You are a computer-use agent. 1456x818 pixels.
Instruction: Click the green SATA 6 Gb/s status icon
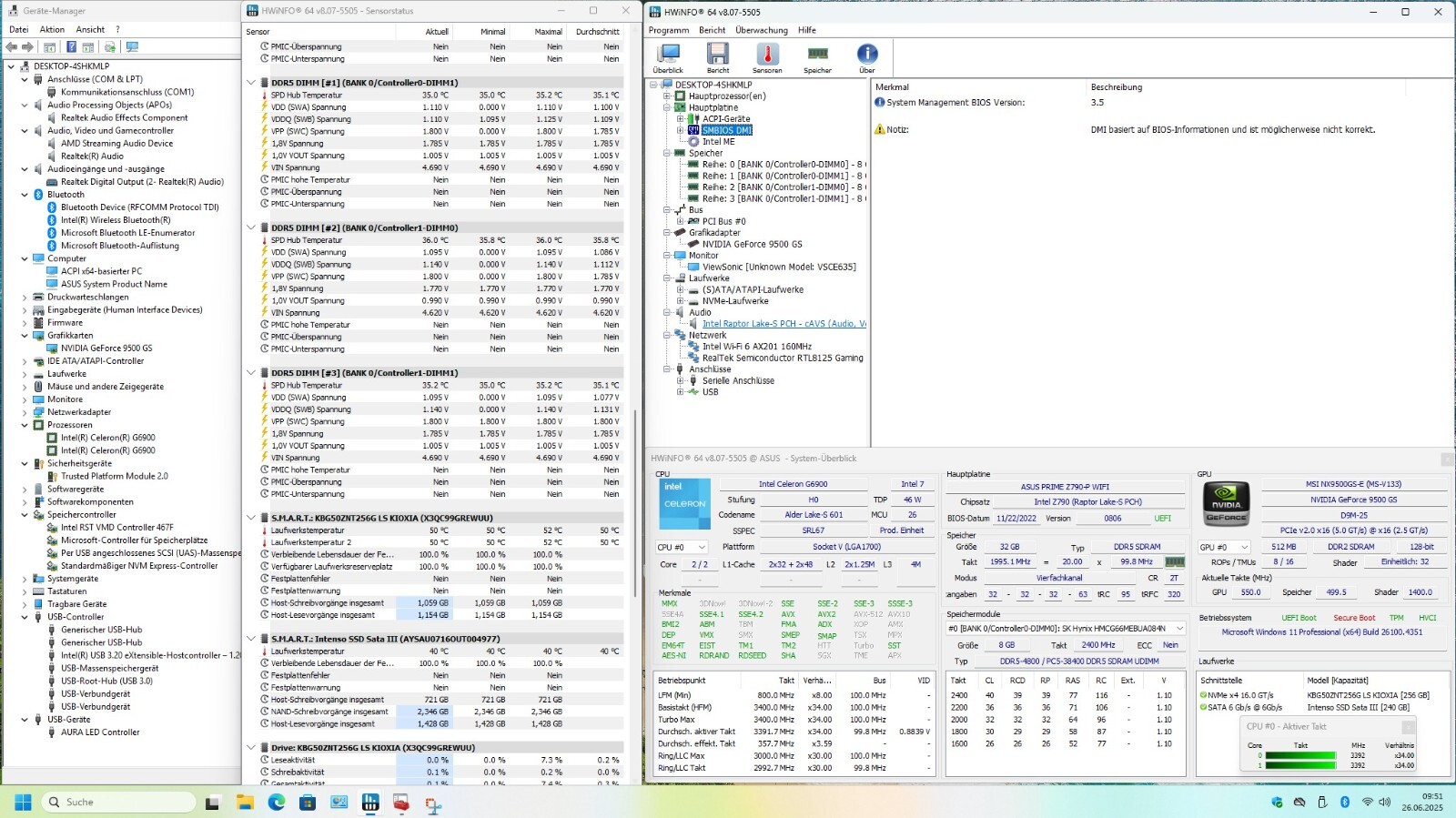click(x=1203, y=707)
